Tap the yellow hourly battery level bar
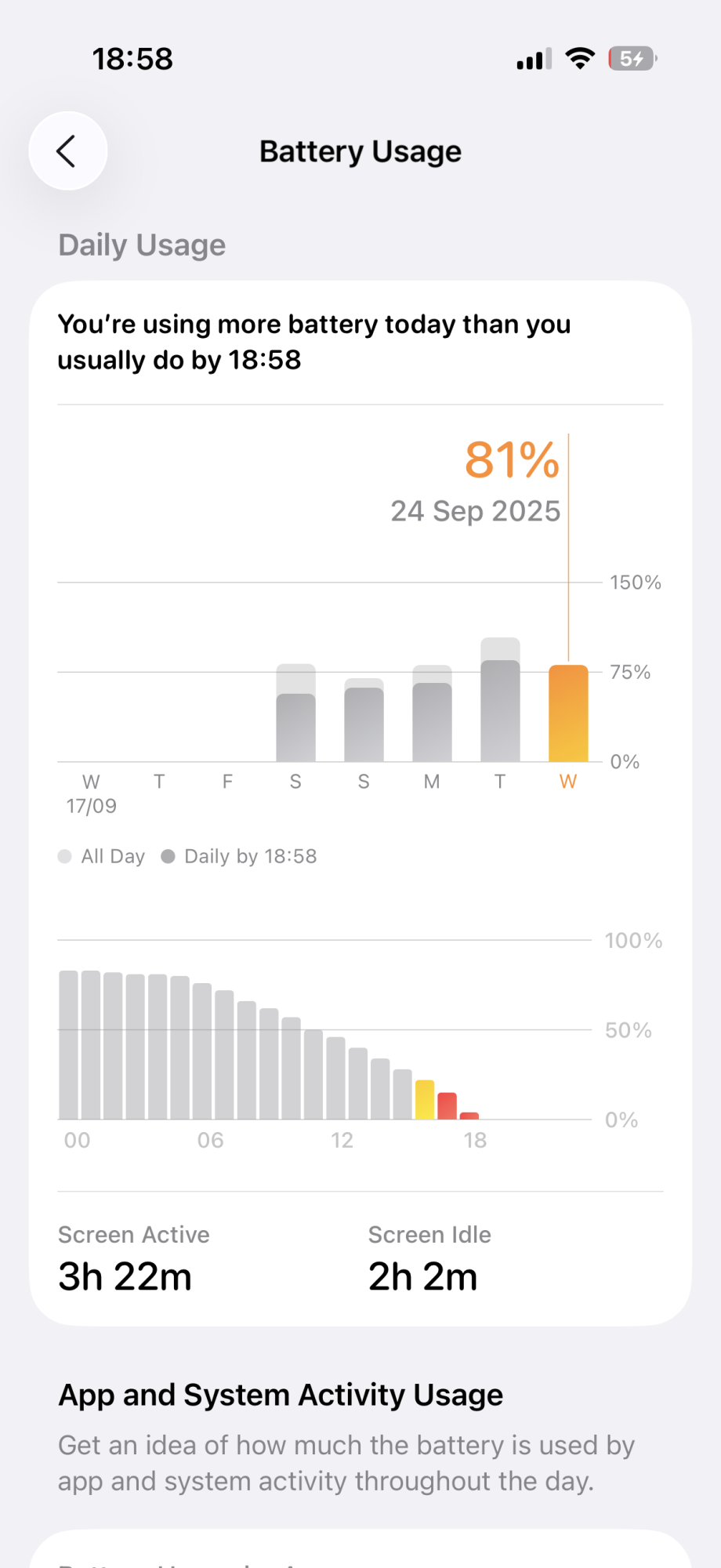 click(x=425, y=1100)
